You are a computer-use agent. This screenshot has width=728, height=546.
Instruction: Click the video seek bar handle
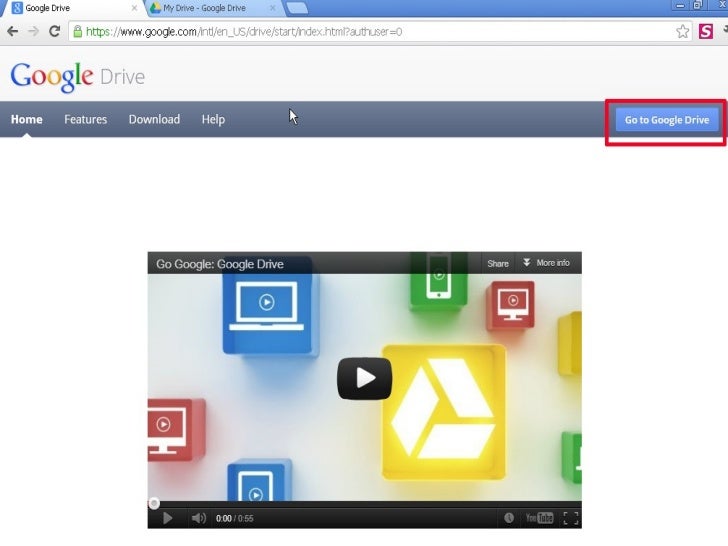(x=154, y=503)
